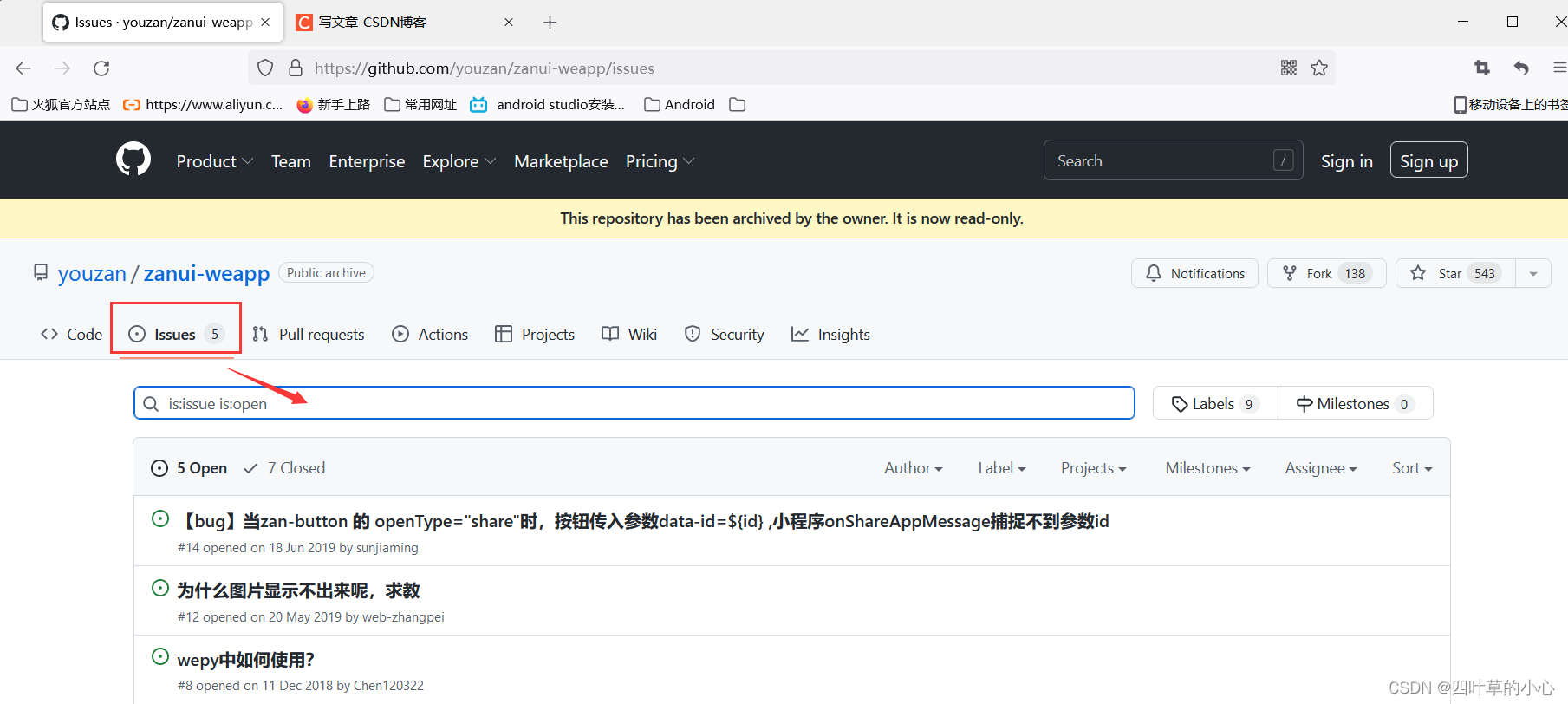Switch to the Projects tab
The height and width of the screenshot is (704, 1568).
535,335
